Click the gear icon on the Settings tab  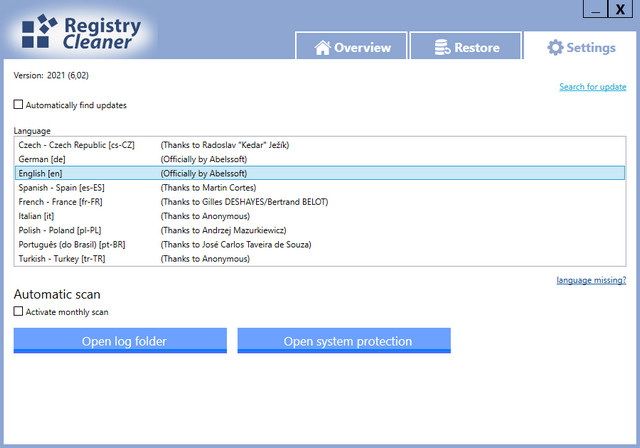point(555,47)
